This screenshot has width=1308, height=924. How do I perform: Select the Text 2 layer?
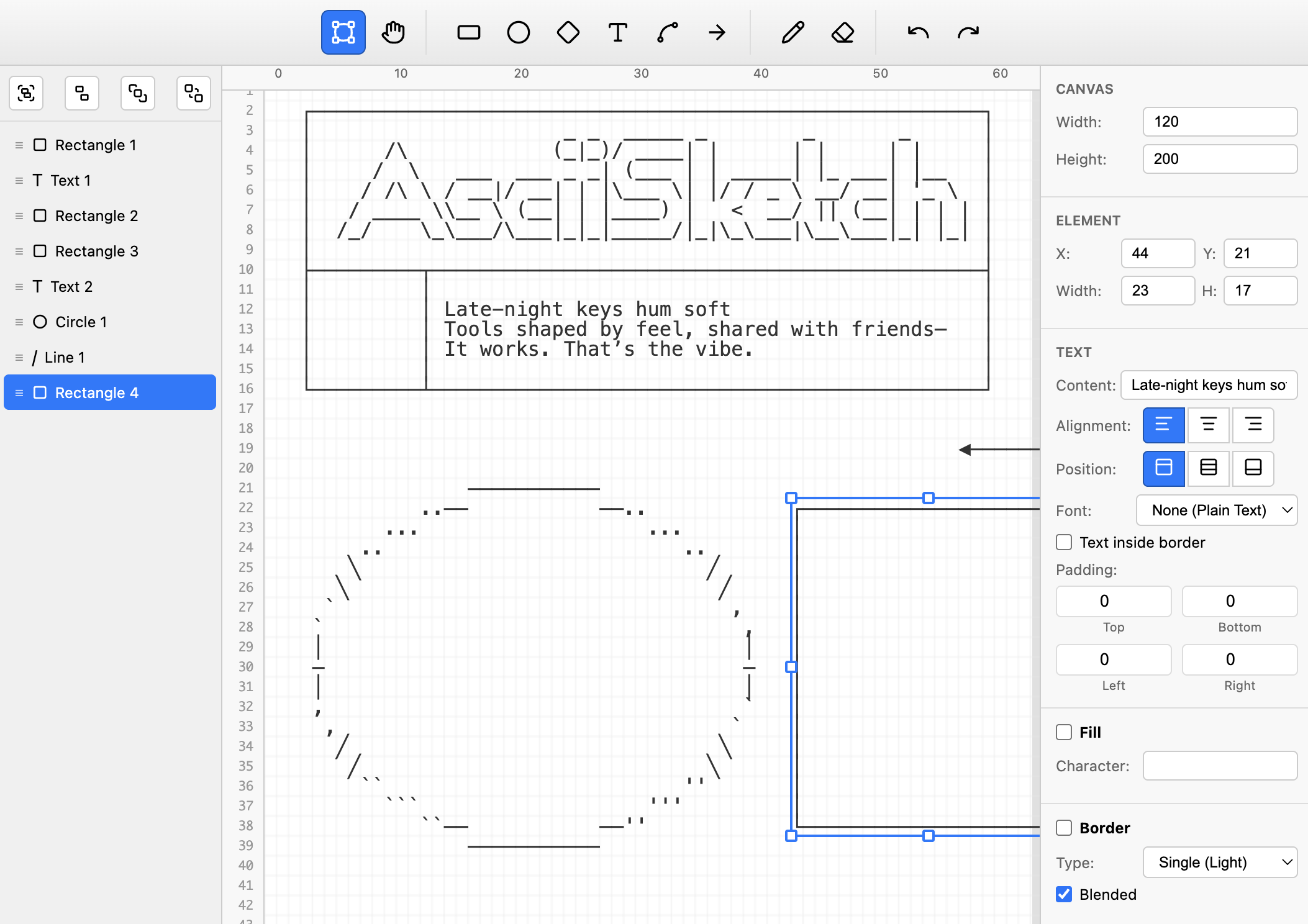click(71, 286)
